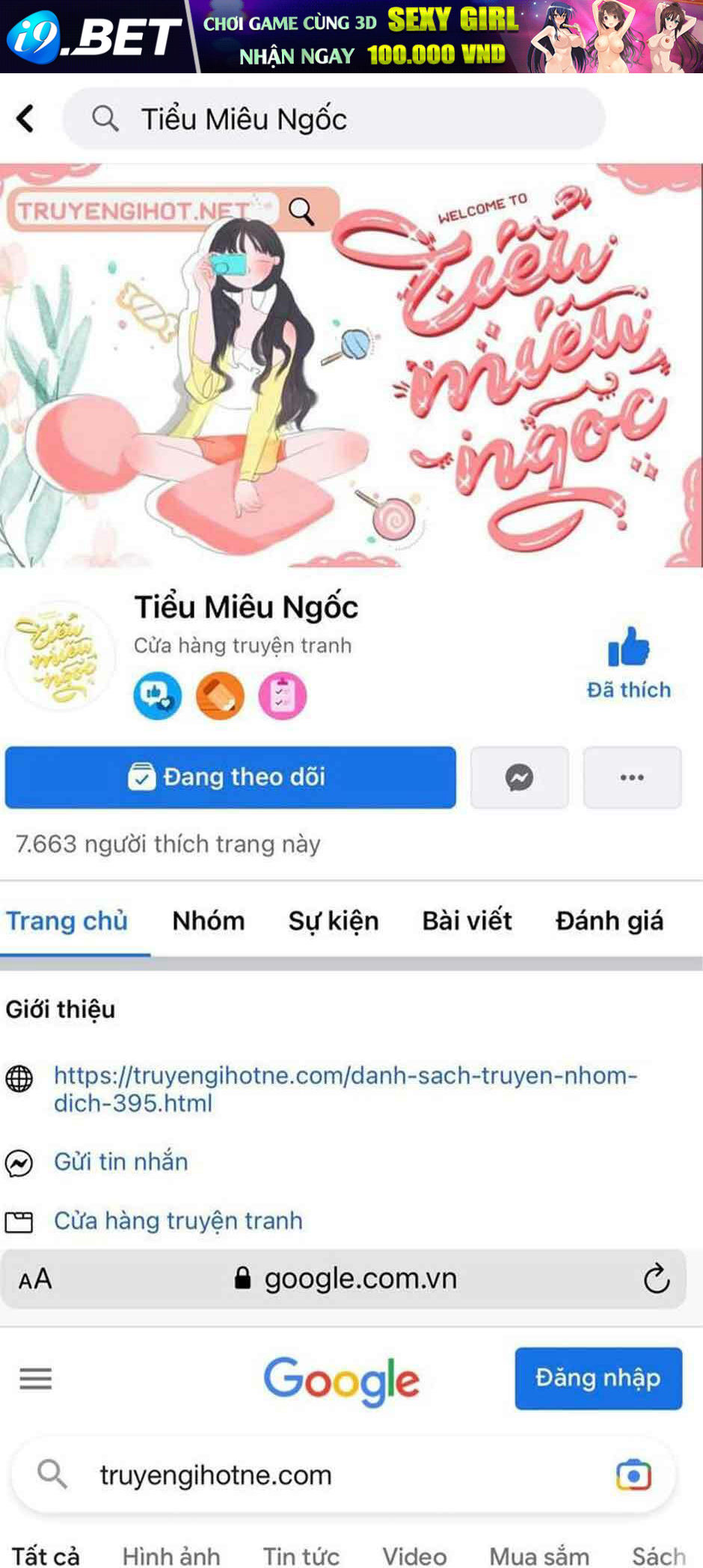
Task: Open the three-dots more options button
Action: pyautogui.click(x=632, y=777)
